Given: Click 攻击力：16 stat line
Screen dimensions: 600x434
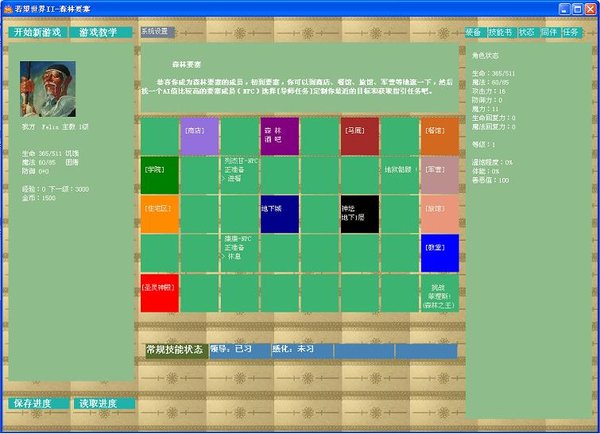Looking at the screenshot, I should (489, 91).
